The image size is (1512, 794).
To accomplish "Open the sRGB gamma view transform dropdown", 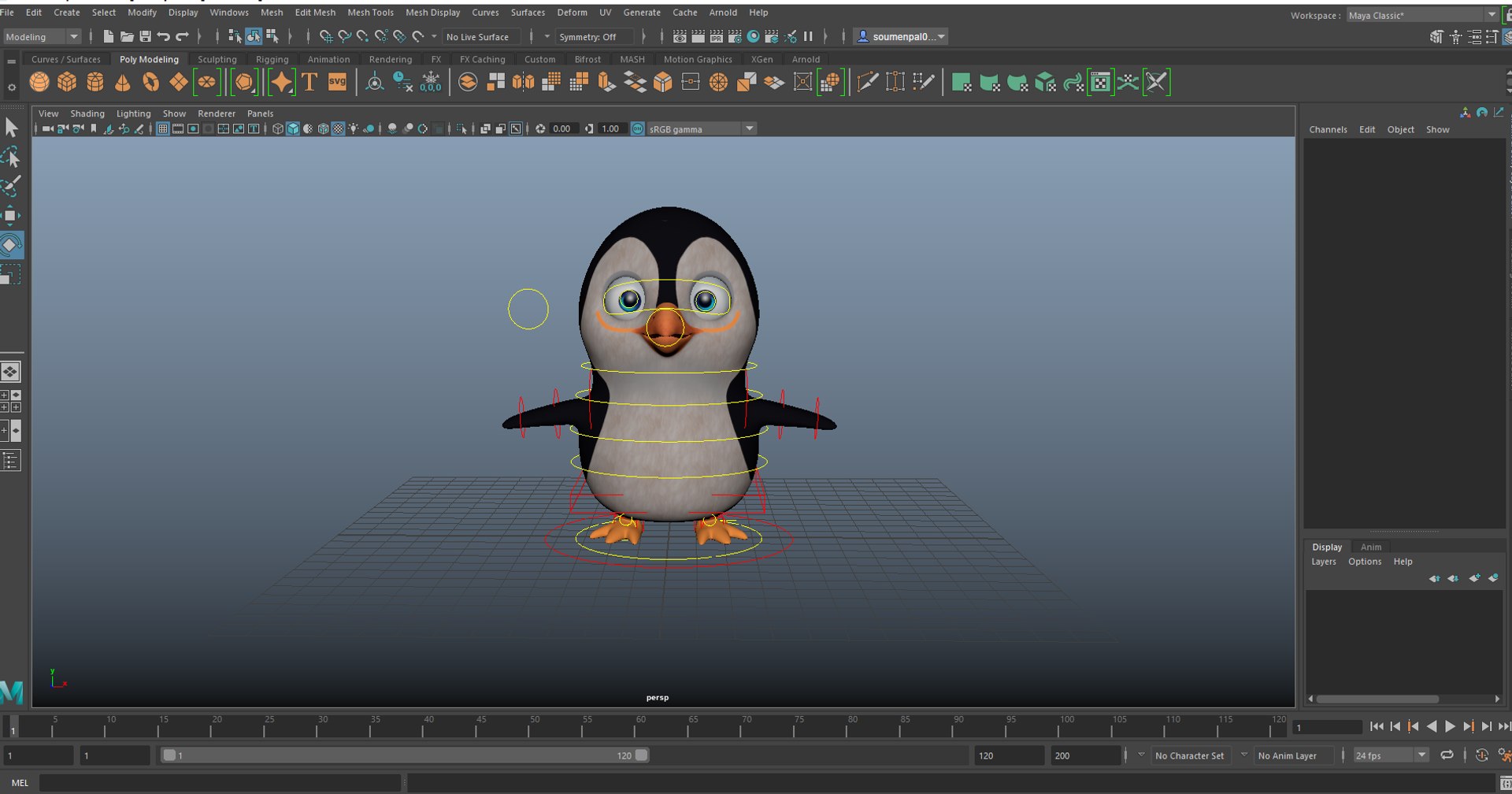I will 701,128.
